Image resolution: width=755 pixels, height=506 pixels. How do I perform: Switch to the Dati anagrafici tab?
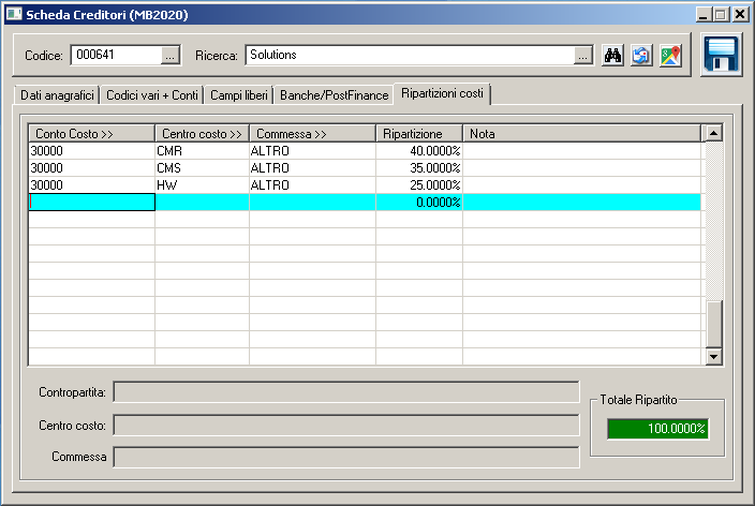57,95
